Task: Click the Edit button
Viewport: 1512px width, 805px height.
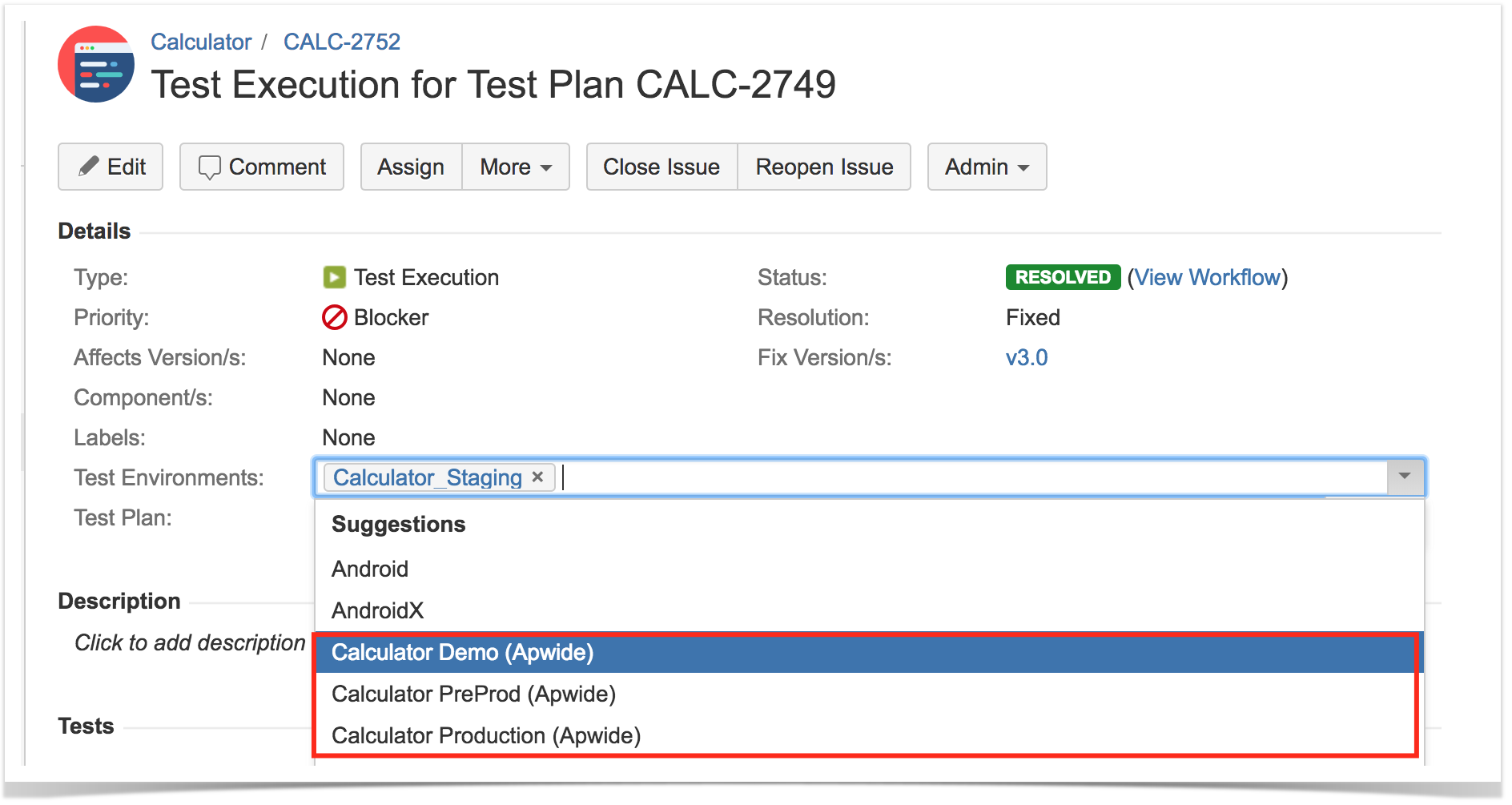Action: click(111, 167)
